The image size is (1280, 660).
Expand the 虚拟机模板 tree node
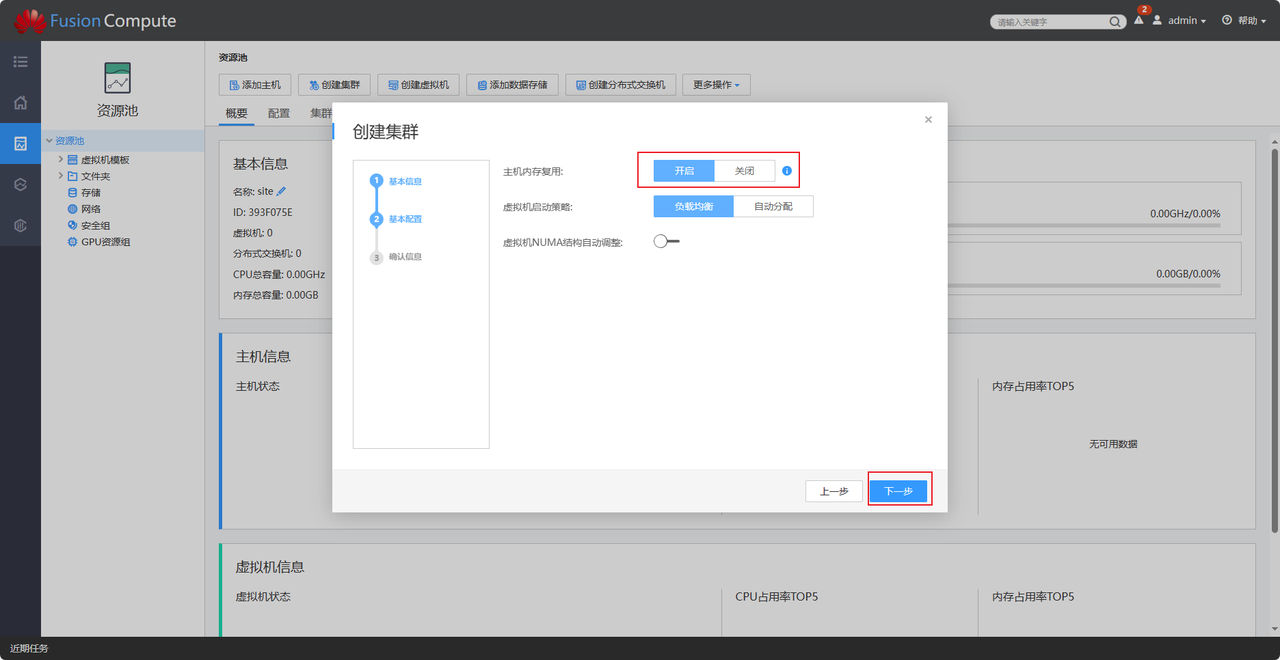[x=60, y=159]
